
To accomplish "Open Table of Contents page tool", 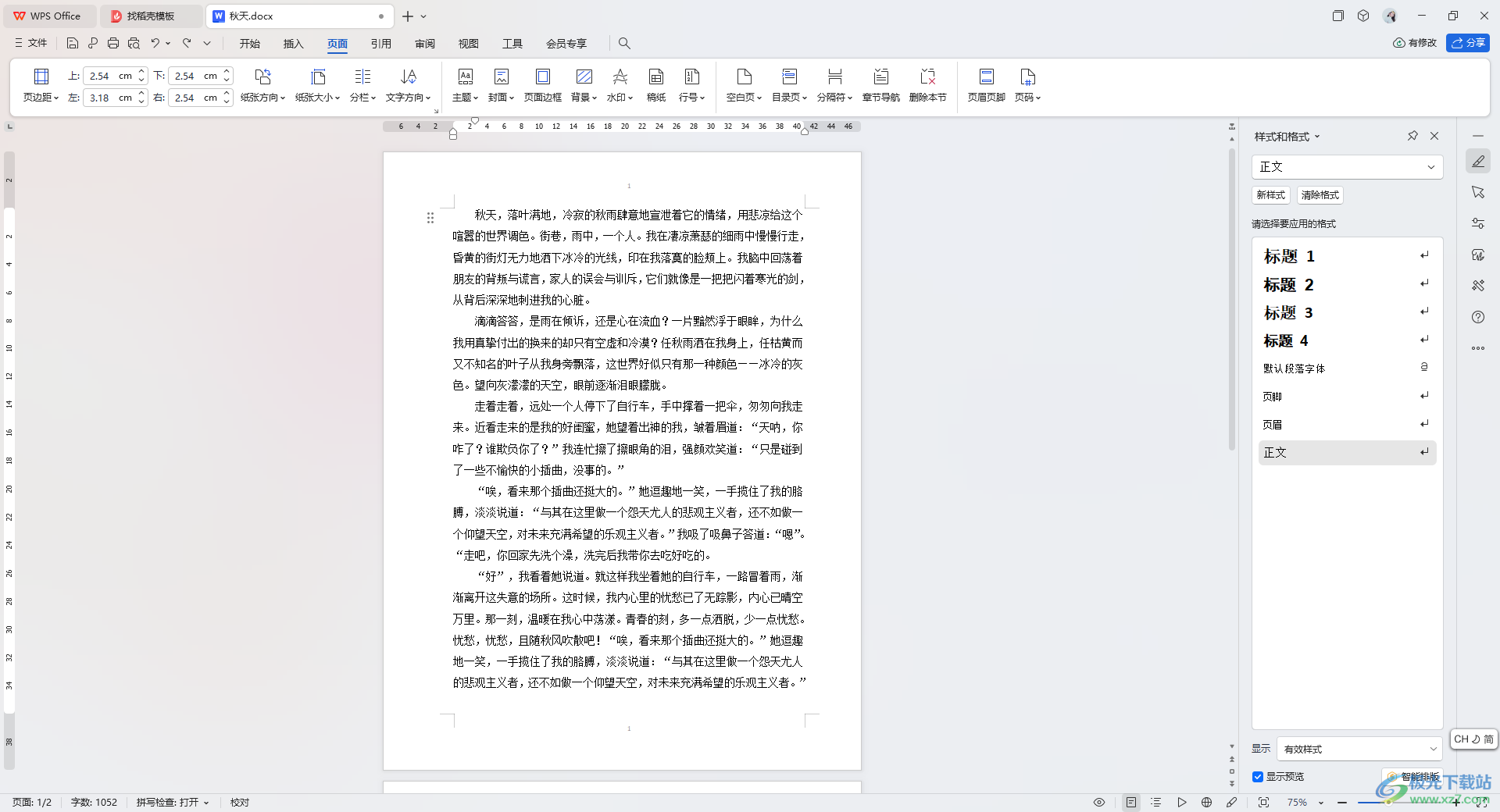I will pyautogui.click(x=789, y=85).
